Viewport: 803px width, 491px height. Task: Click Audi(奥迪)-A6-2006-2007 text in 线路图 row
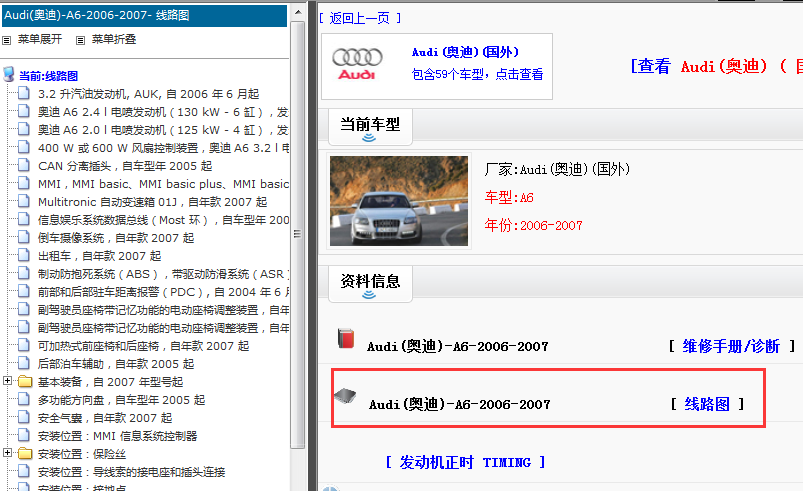459,404
